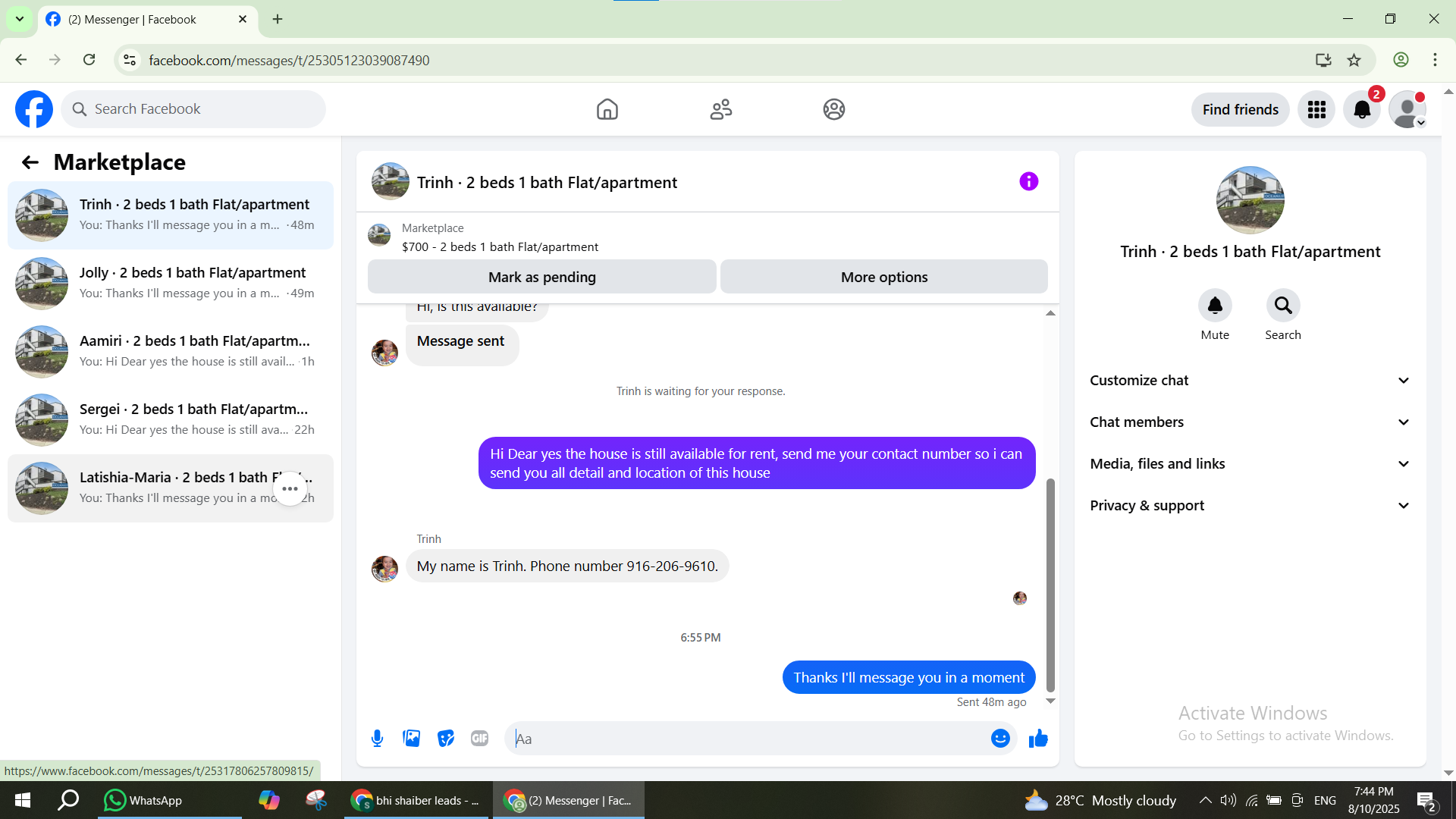
Task: Open the GIF picker icon
Action: coord(479,739)
